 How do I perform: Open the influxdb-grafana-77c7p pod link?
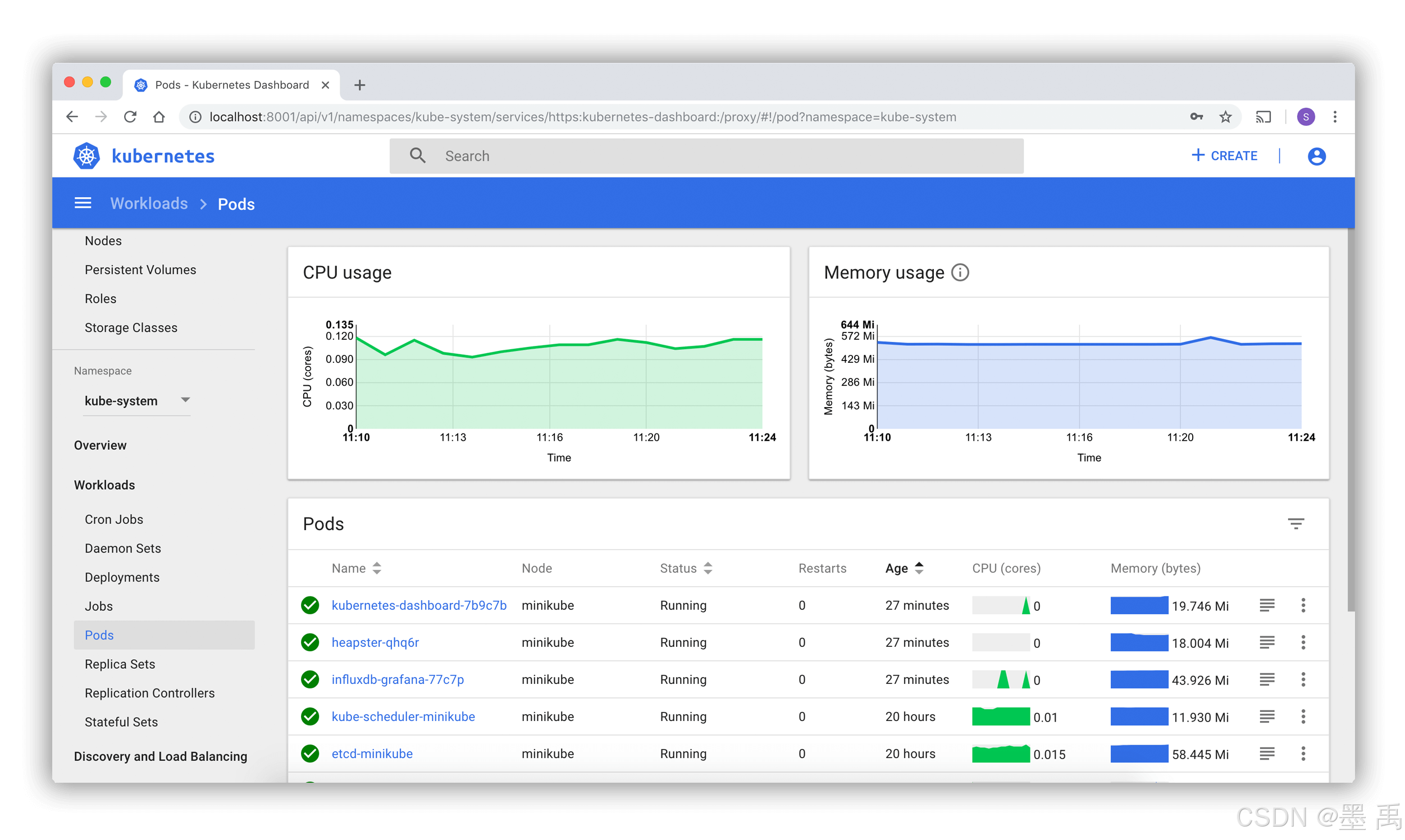point(398,680)
